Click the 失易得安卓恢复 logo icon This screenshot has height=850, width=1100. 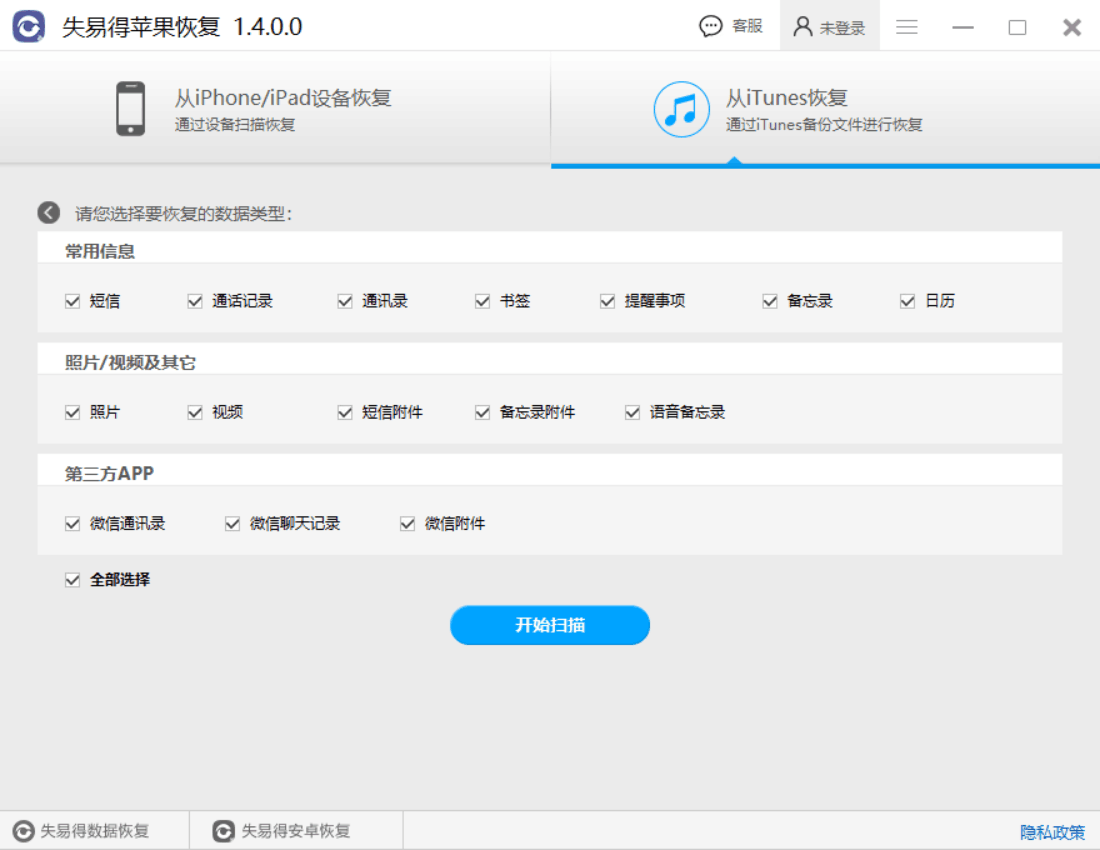click(222, 829)
